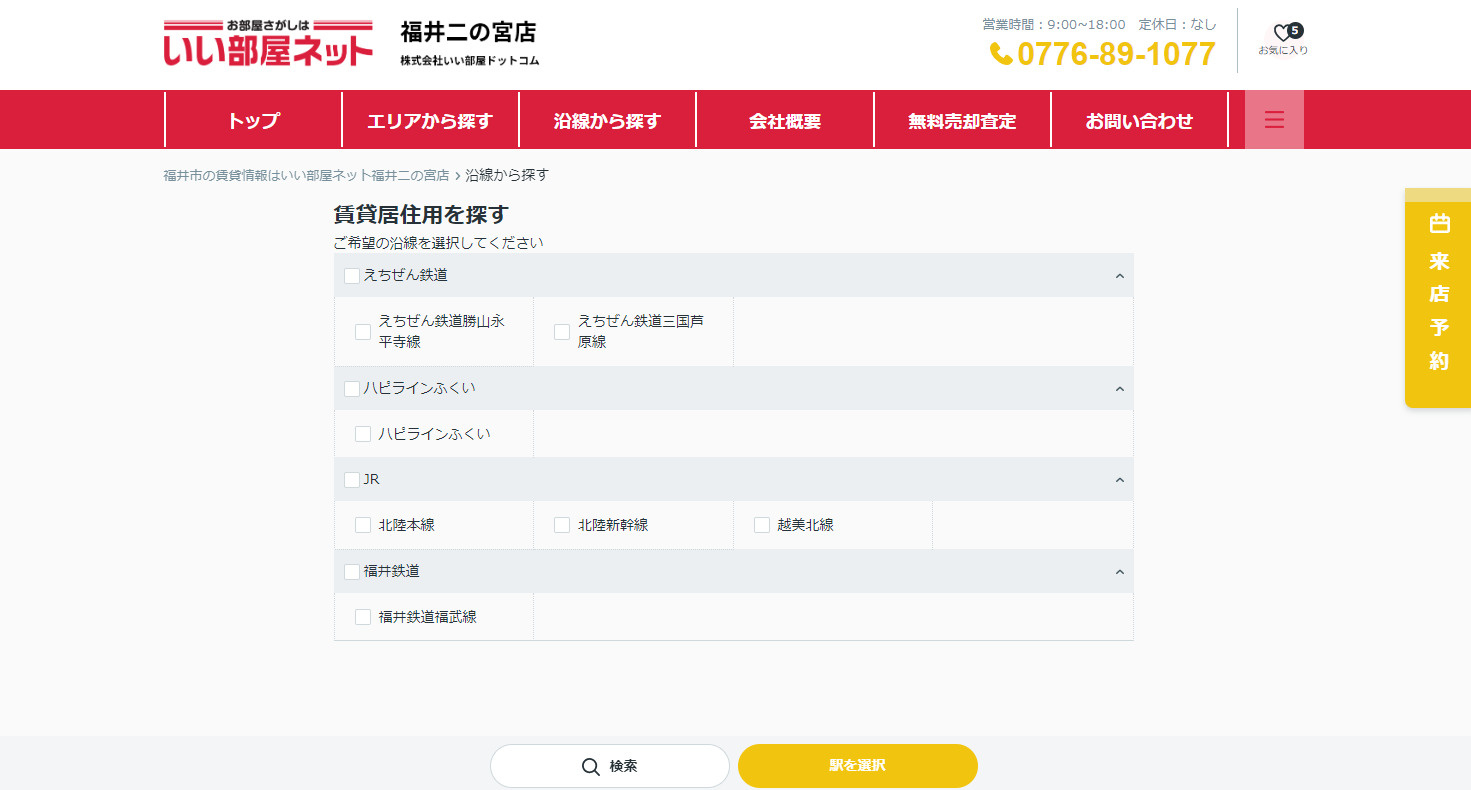The height and width of the screenshot is (790, 1471).
Task: Open the hamburger menu
Action: (x=1273, y=120)
